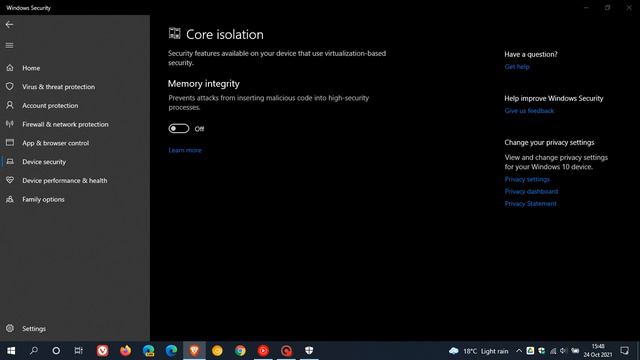Click the Account protection person icon
640x360 pixels.
pos(10,105)
